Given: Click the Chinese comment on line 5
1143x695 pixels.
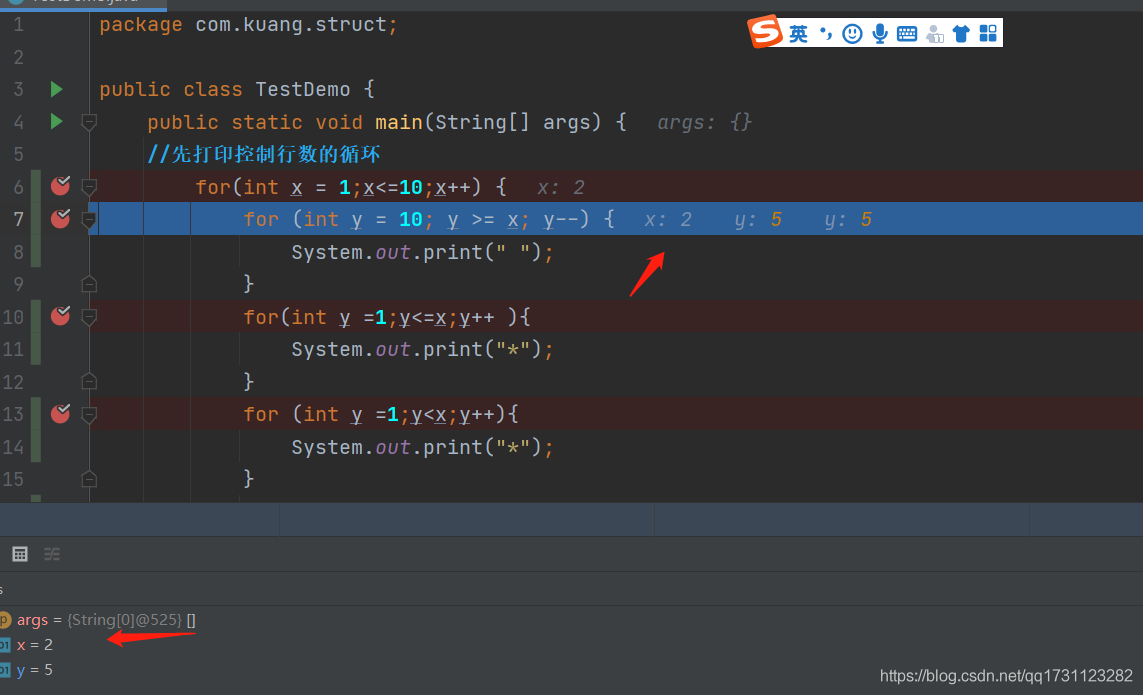Looking at the screenshot, I should click(264, 154).
